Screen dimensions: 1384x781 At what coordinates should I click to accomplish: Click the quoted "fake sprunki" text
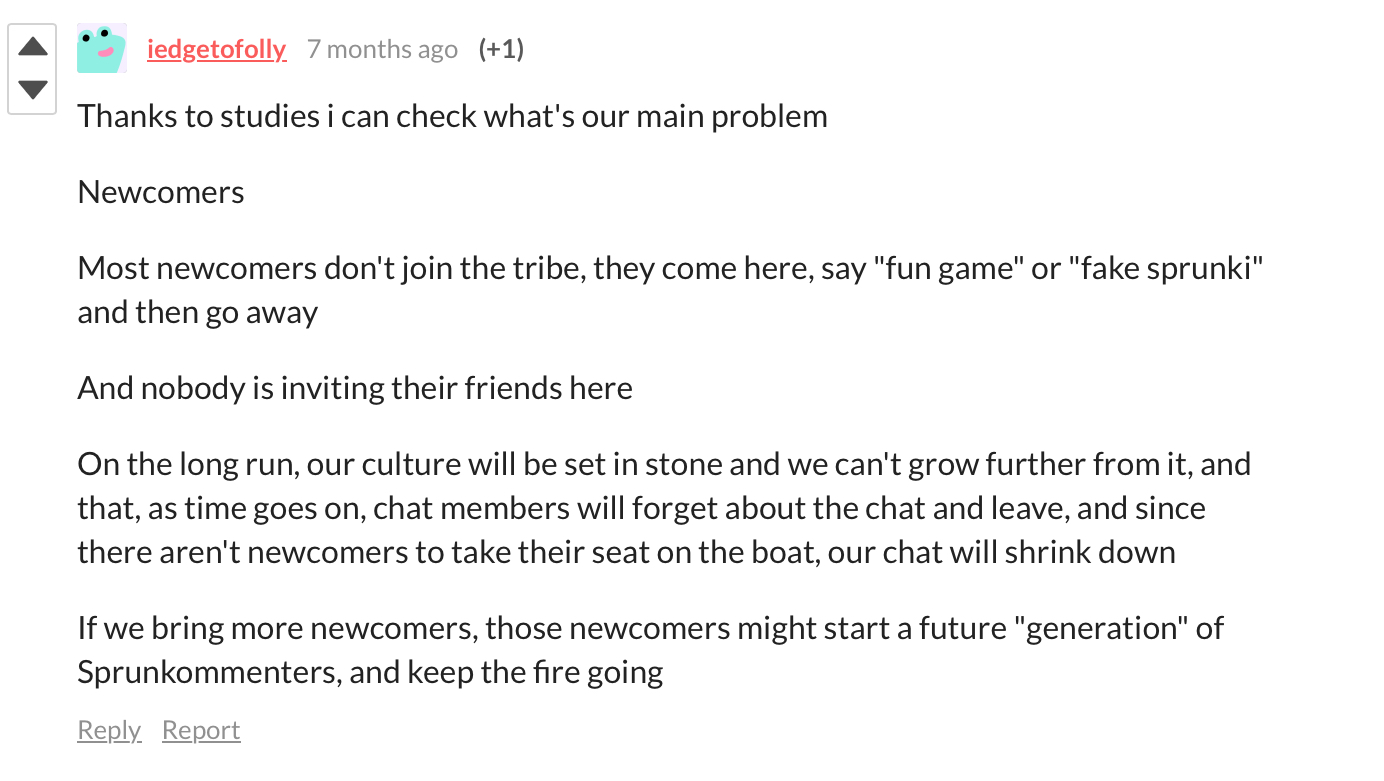(x=1166, y=268)
